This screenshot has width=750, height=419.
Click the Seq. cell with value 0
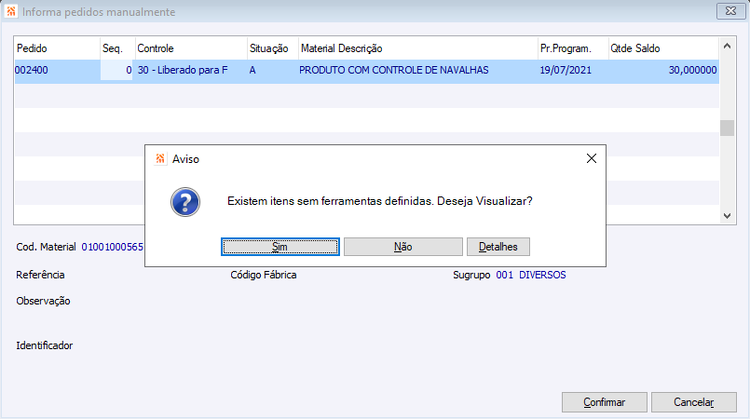[116, 70]
